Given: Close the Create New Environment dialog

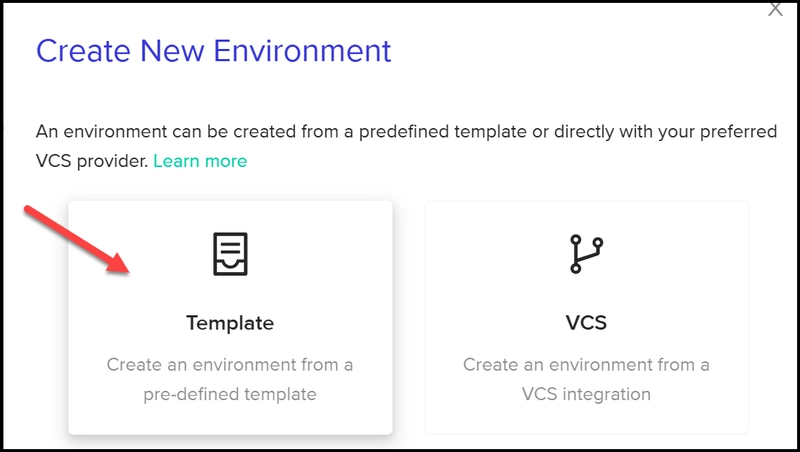Looking at the screenshot, I should click(x=776, y=8).
